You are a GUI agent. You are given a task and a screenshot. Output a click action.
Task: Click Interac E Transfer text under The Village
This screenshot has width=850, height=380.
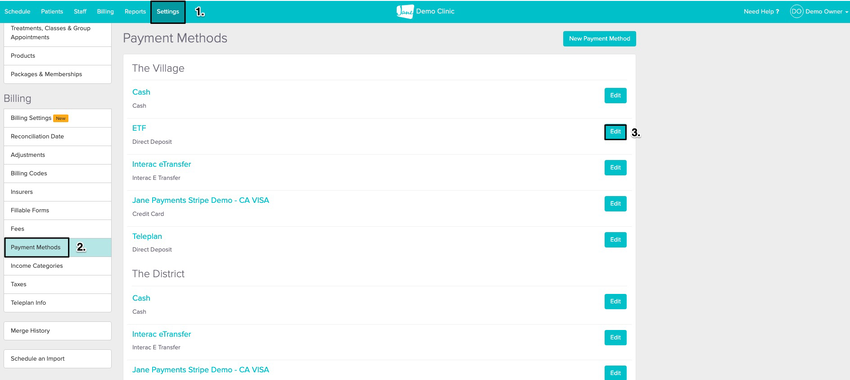(156, 178)
